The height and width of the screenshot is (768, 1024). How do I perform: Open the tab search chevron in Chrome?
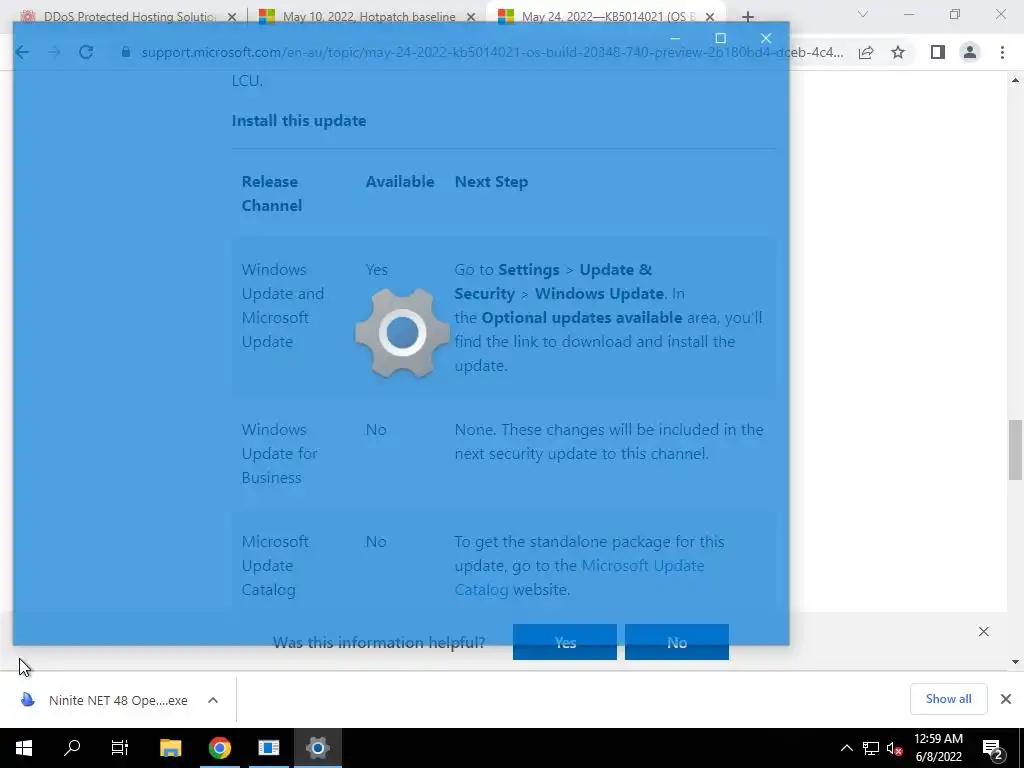pyautogui.click(x=863, y=14)
